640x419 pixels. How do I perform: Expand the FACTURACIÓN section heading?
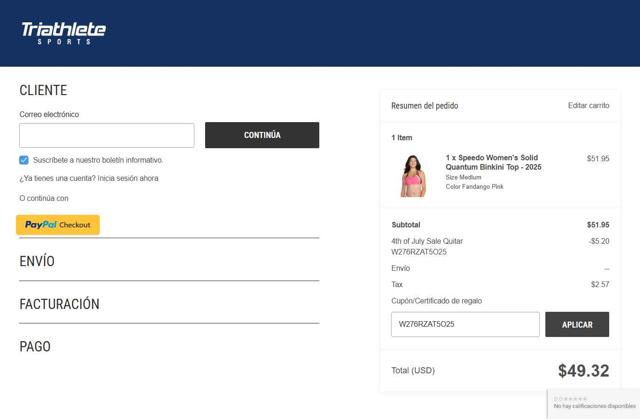pyautogui.click(x=60, y=304)
